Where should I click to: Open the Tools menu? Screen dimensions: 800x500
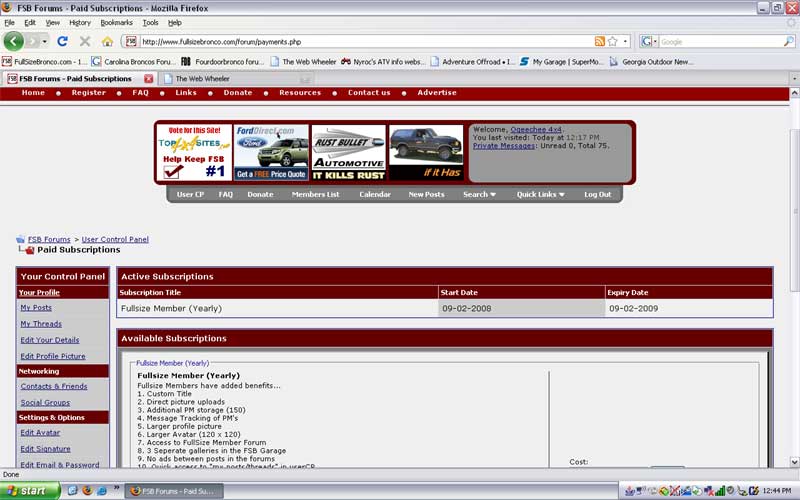tap(150, 22)
